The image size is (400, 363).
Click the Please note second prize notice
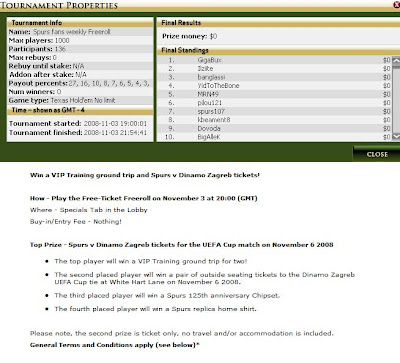click(182, 333)
